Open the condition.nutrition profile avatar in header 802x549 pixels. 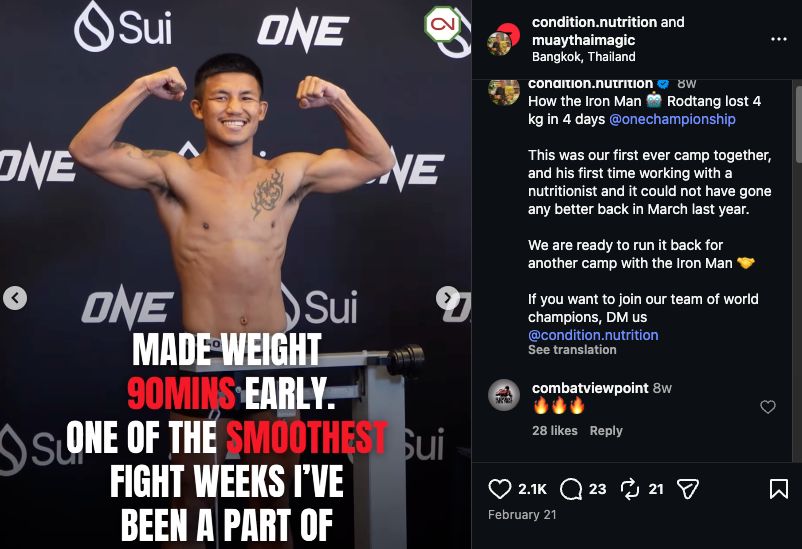point(501,39)
